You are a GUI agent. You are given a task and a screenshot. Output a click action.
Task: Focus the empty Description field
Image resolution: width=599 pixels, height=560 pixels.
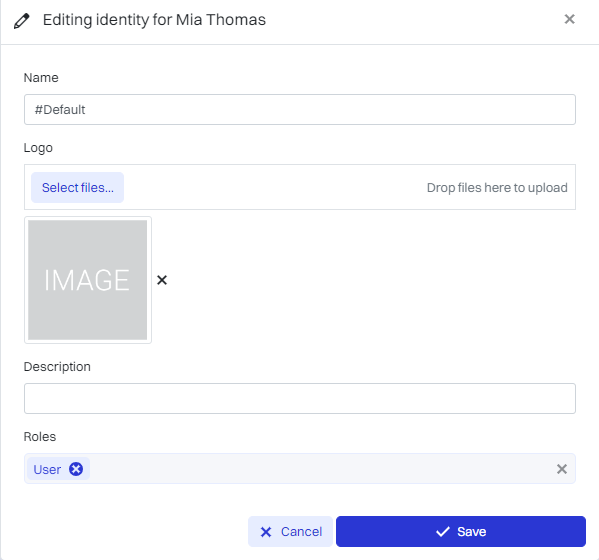[x=300, y=398]
